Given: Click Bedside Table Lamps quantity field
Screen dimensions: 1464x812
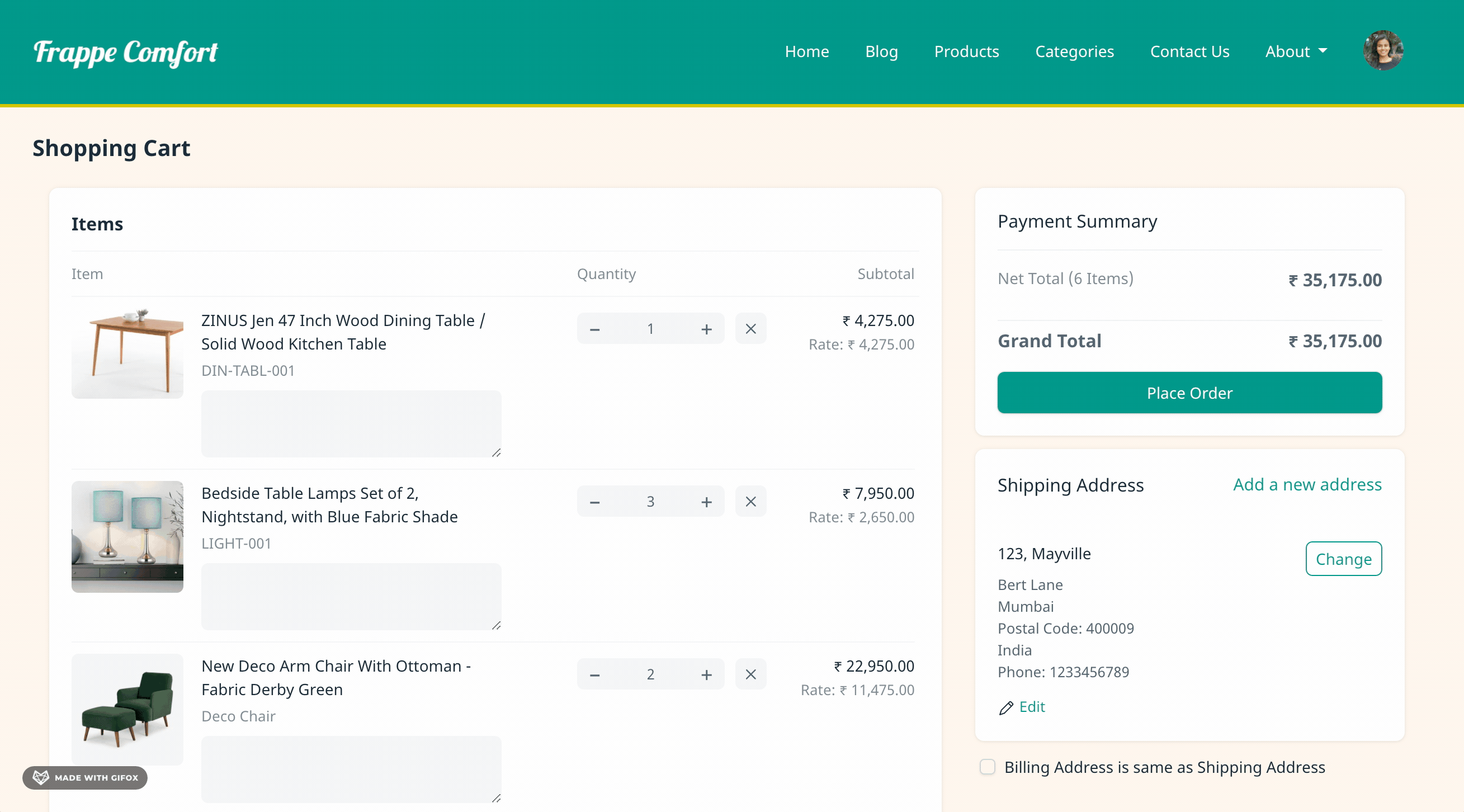Looking at the screenshot, I should pyautogui.click(x=651, y=502).
